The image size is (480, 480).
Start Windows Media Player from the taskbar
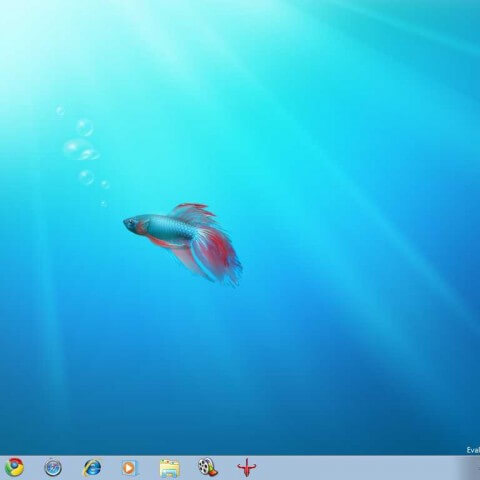[x=129, y=468]
